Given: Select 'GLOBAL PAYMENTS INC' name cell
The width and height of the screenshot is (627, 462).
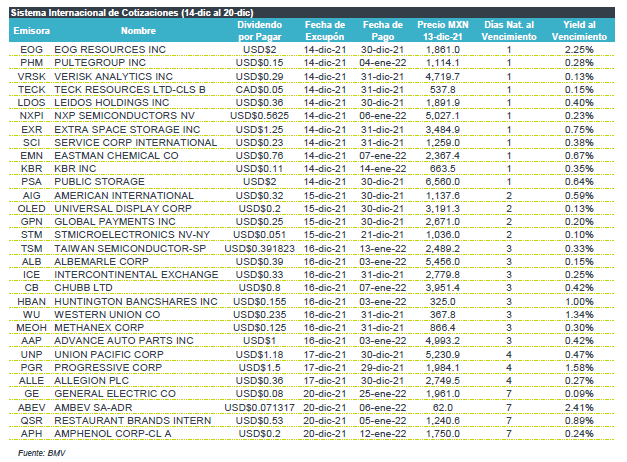Looking at the screenshot, I should 115,222.
